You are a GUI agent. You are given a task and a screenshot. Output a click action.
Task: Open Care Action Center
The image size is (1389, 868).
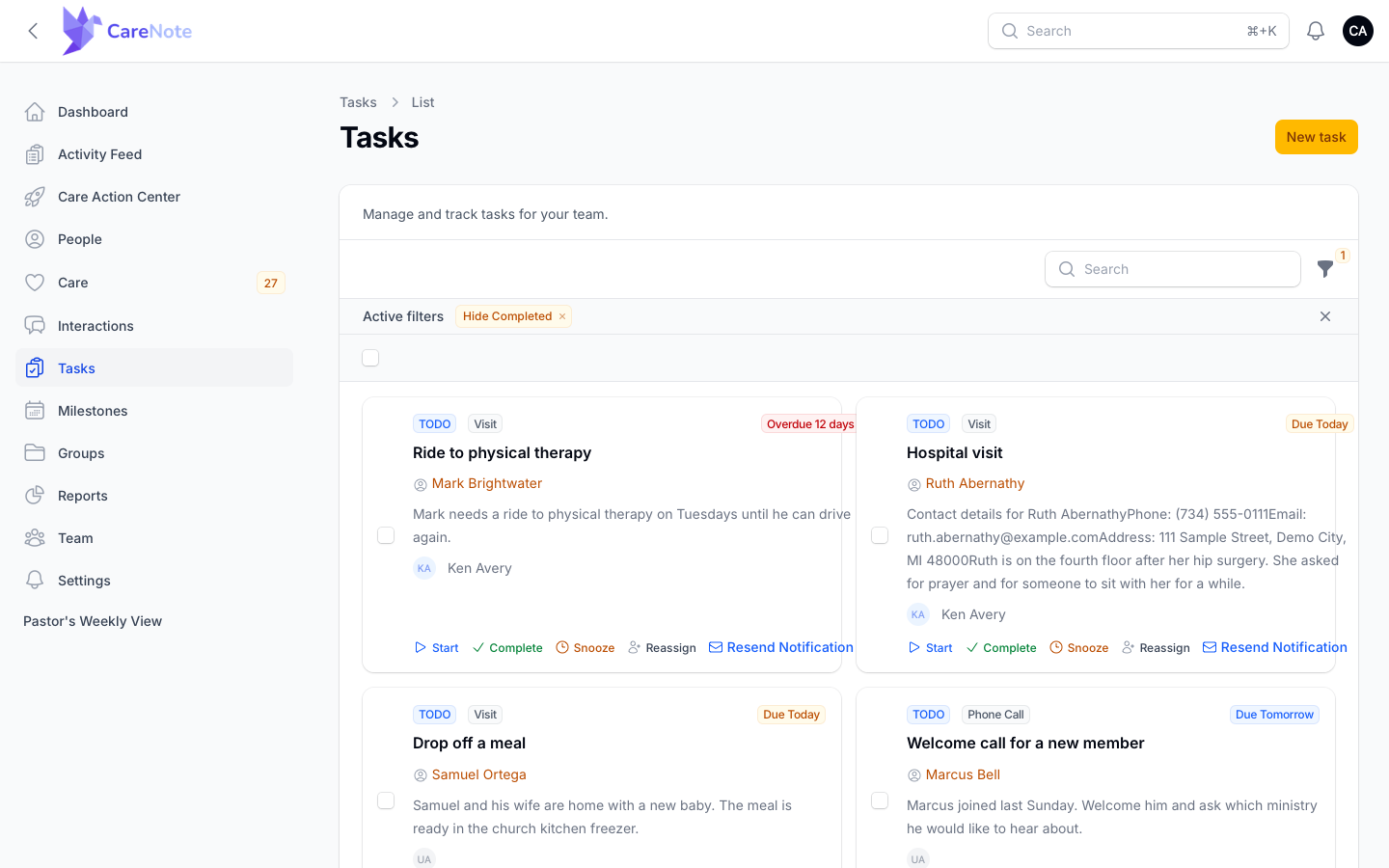coord(154,197)
